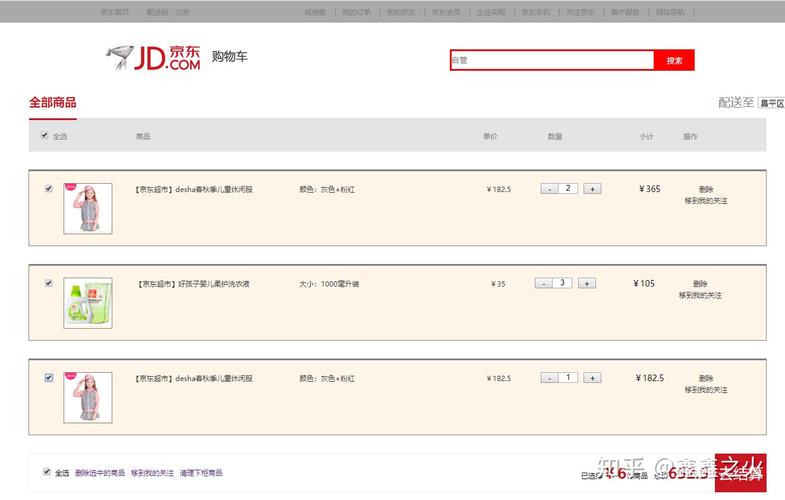Click 删除 for the desha item with quantity 2

point(706,189)
